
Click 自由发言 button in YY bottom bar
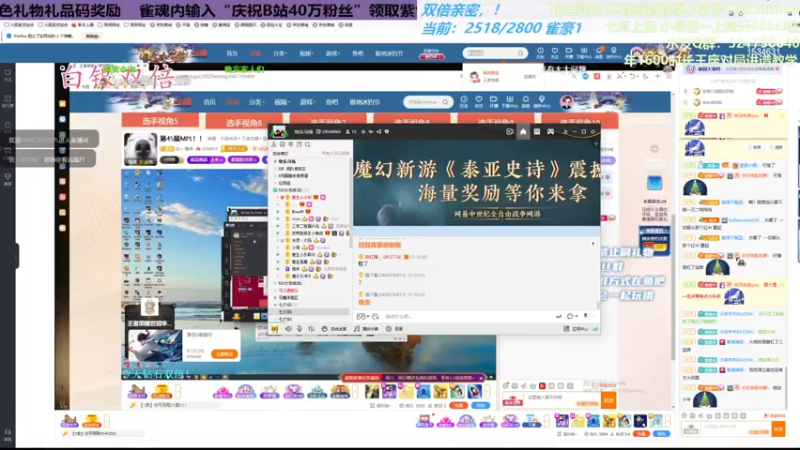tap(334, 329)
